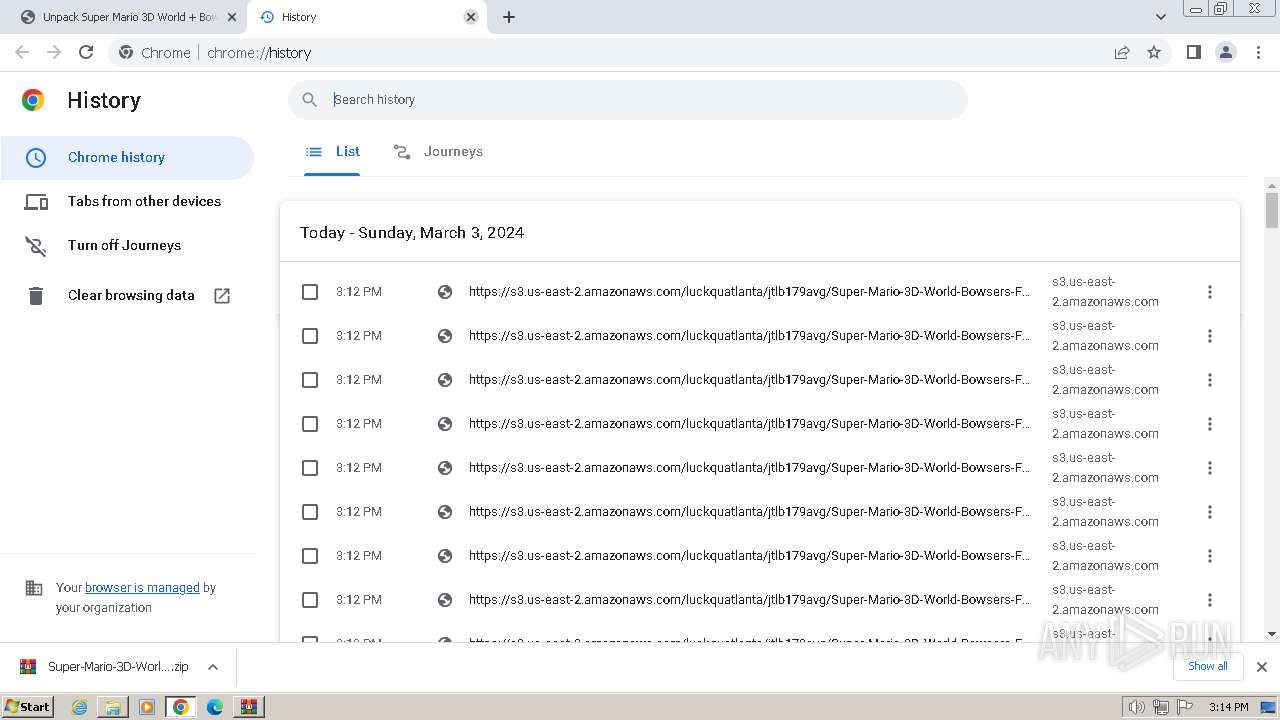The image size is (1280, 720).
Task: Share this page via the address bar icon
Action: (x=1122, y=52)
